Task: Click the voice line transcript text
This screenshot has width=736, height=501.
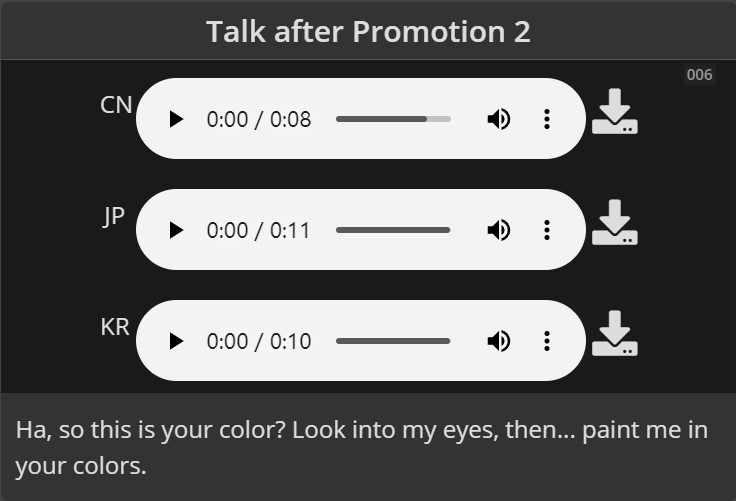Action: [x=361, y=447]
